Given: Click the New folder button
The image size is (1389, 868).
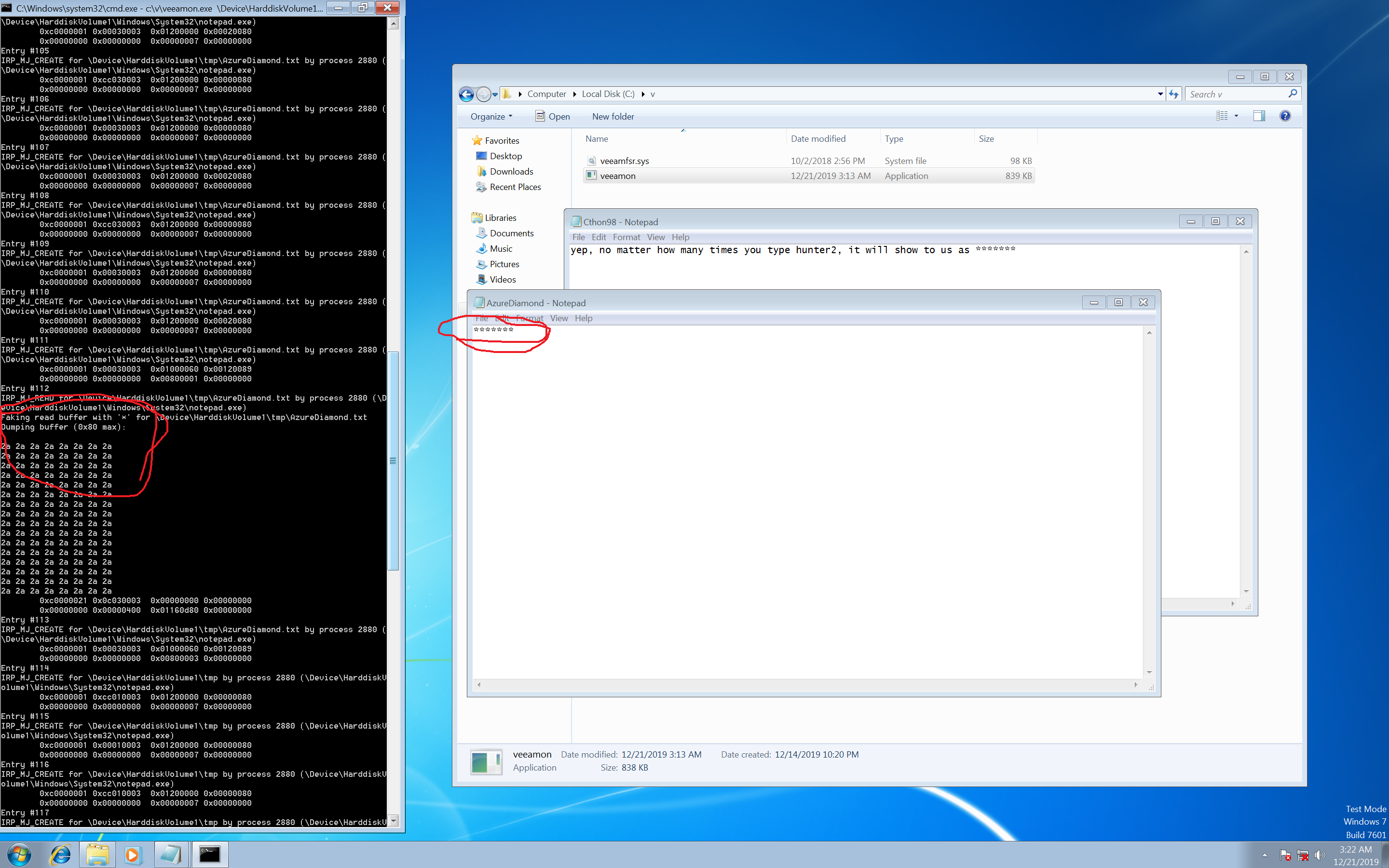Looking at the screenshot, I should (x=613, y=117).
